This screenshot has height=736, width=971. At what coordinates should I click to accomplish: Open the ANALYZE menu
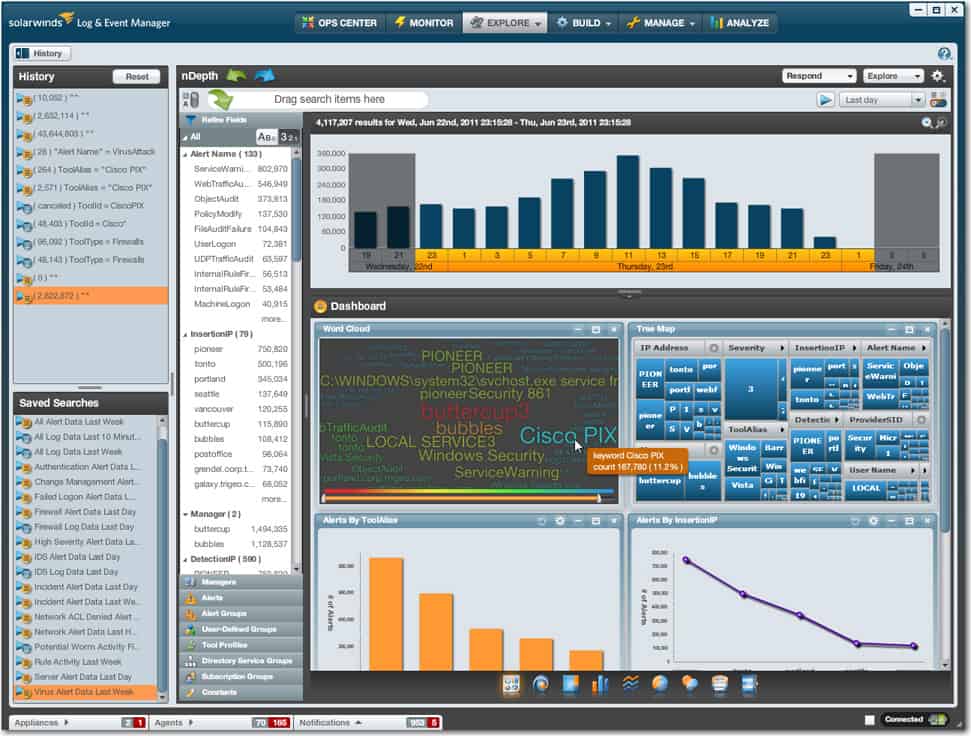741,22
